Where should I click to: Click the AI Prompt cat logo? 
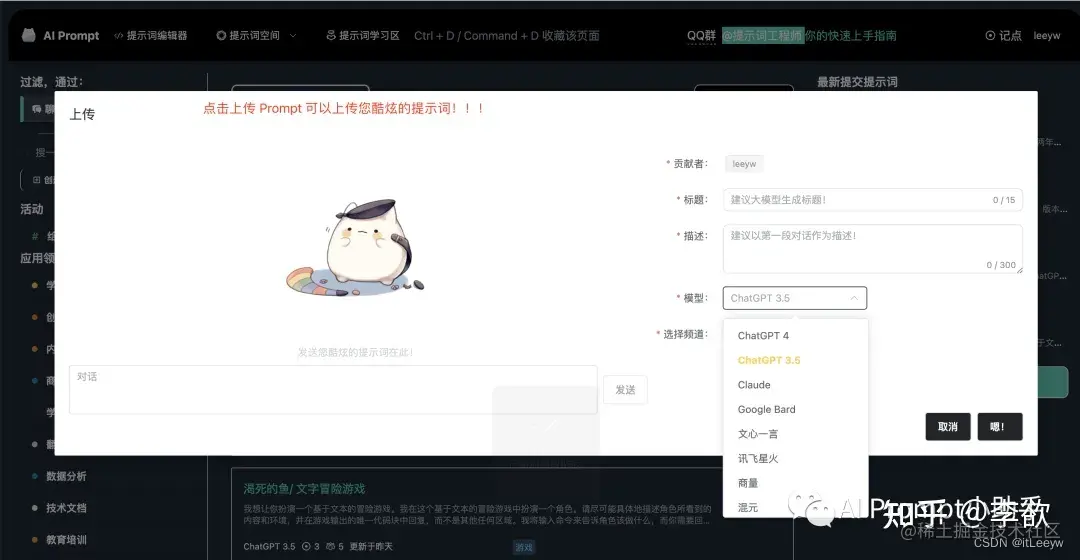click(28, 35)
